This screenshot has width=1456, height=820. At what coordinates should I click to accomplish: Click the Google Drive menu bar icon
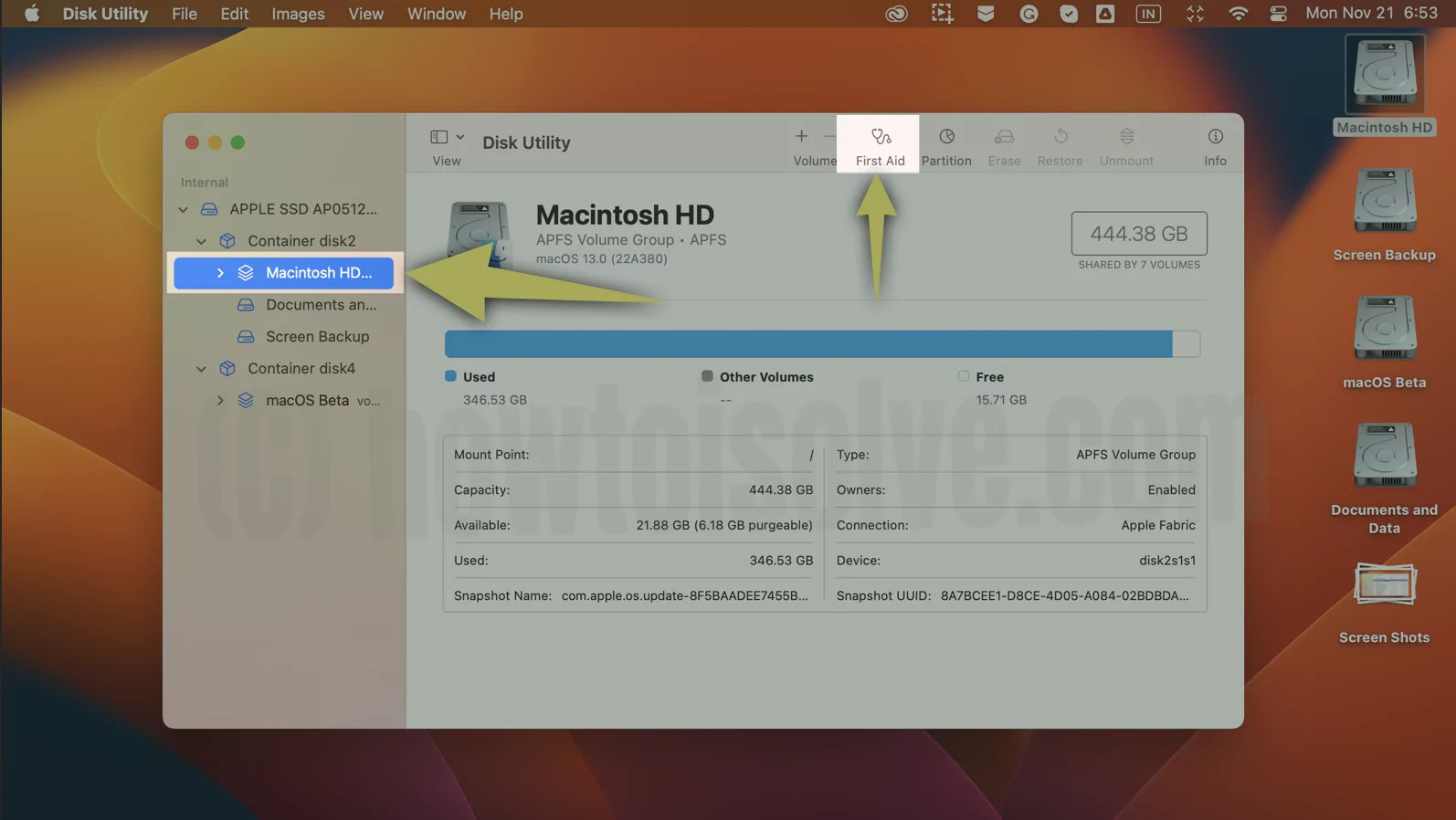point(1105,14)
